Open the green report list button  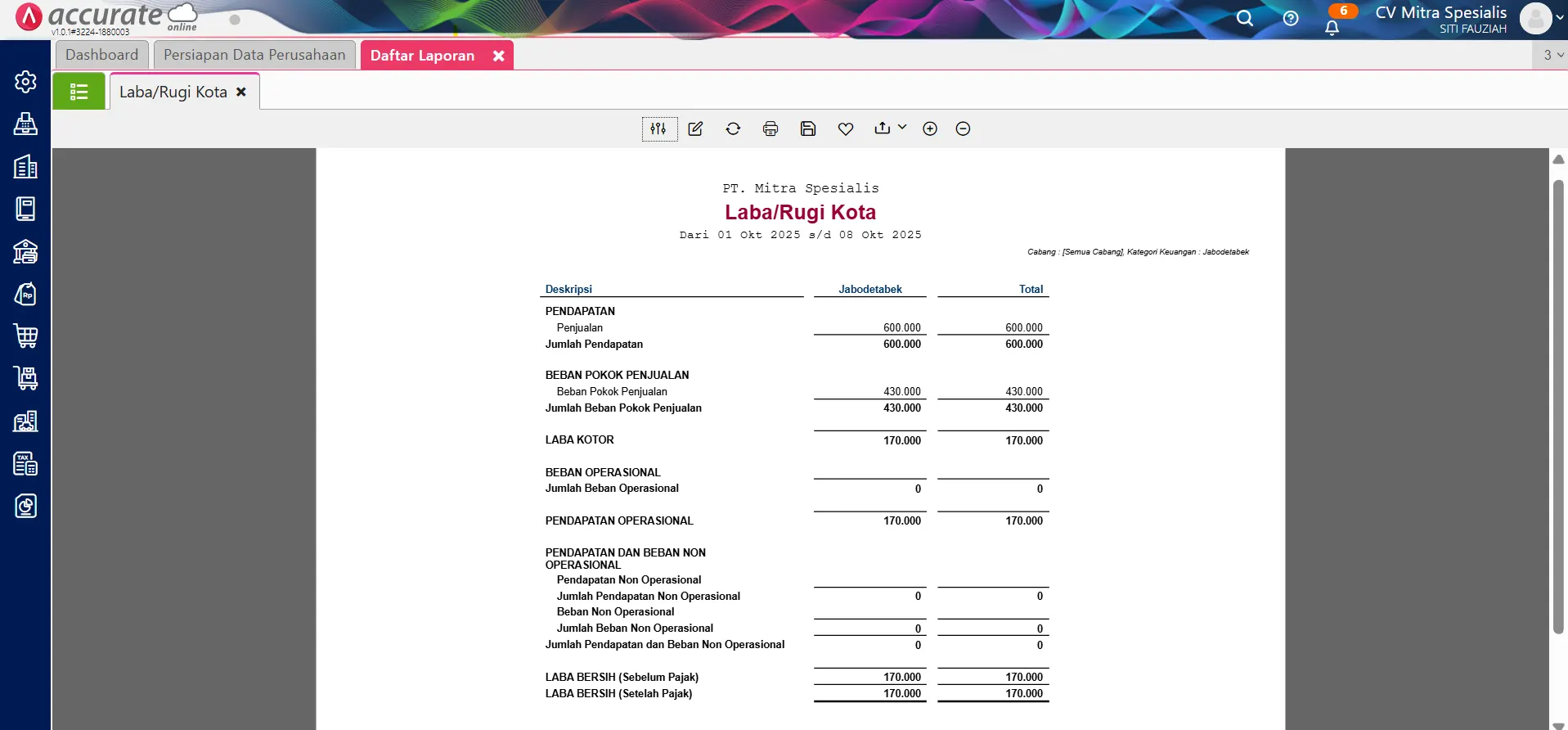(x=79, y=92)
